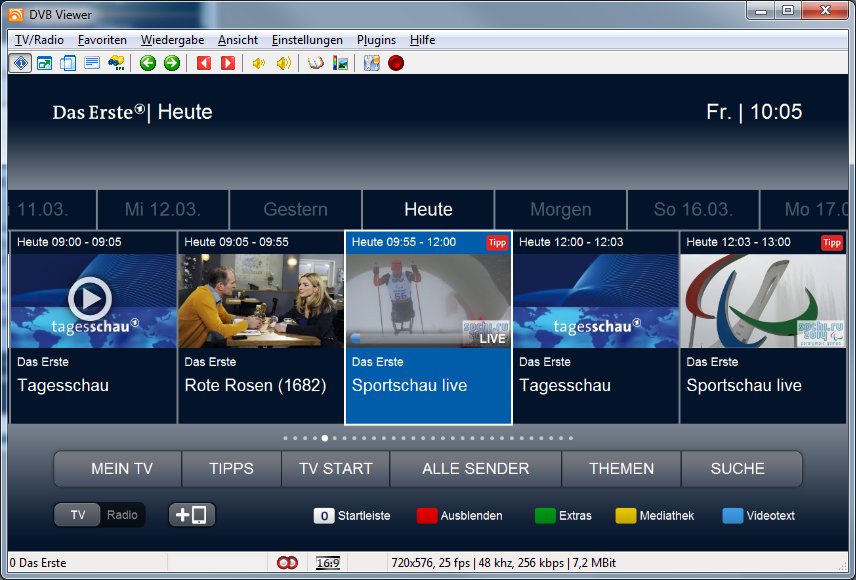The image size is (856, 580).
Task: Switch to the next channel using the red arrow
Action: click(229, 63)
